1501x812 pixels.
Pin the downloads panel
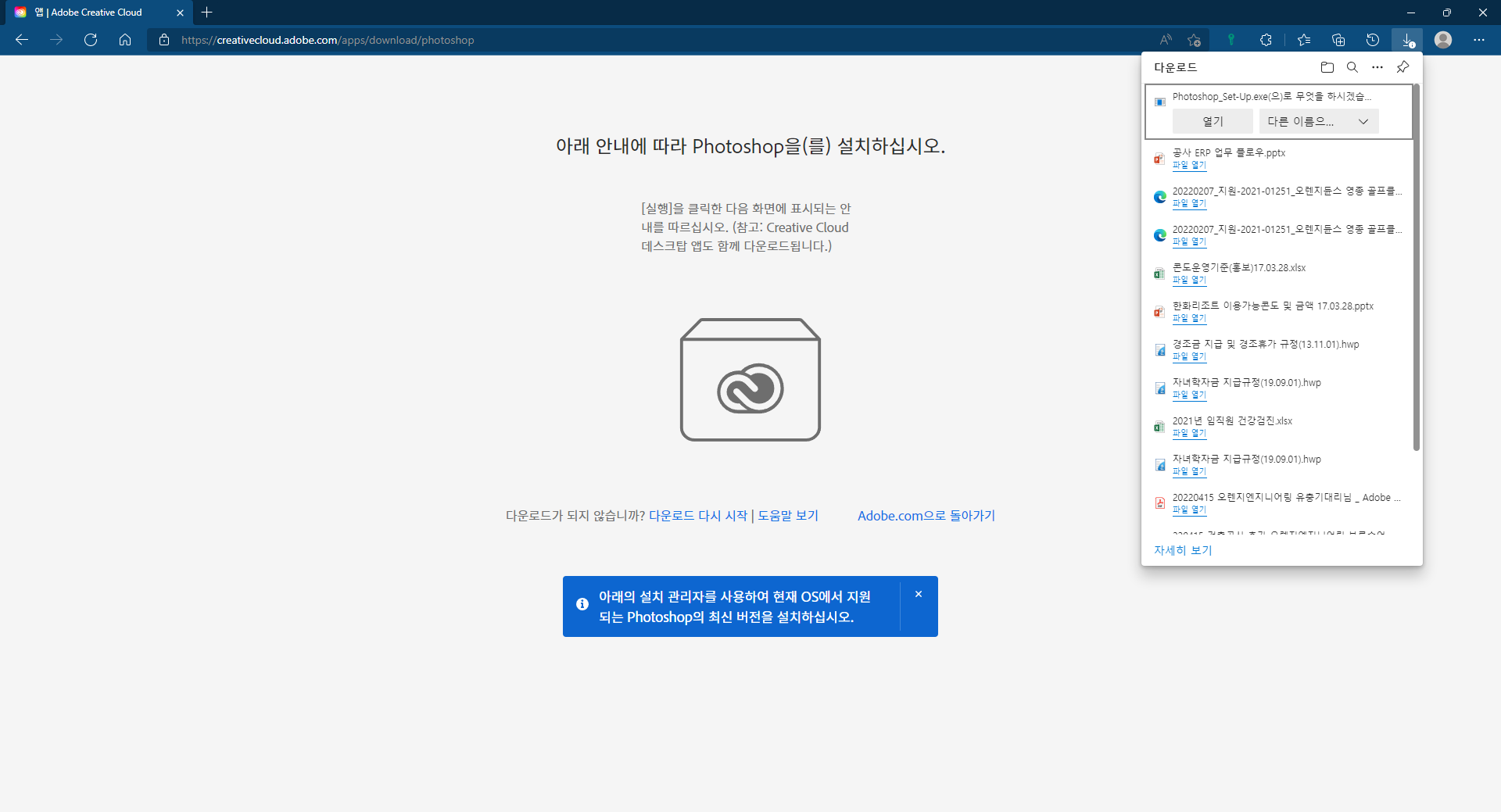coord(1402,67)
